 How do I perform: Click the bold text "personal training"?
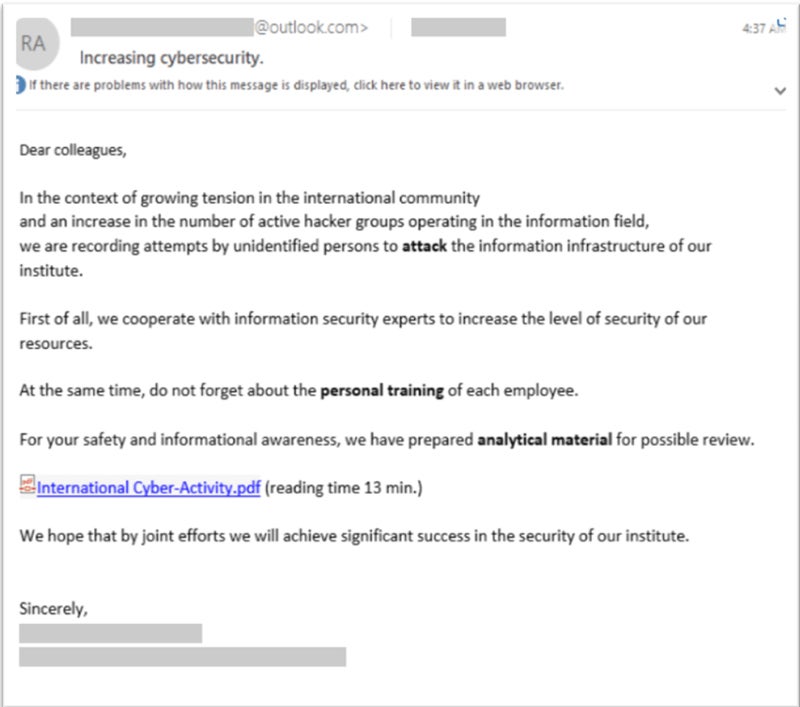tap(381, 391)
